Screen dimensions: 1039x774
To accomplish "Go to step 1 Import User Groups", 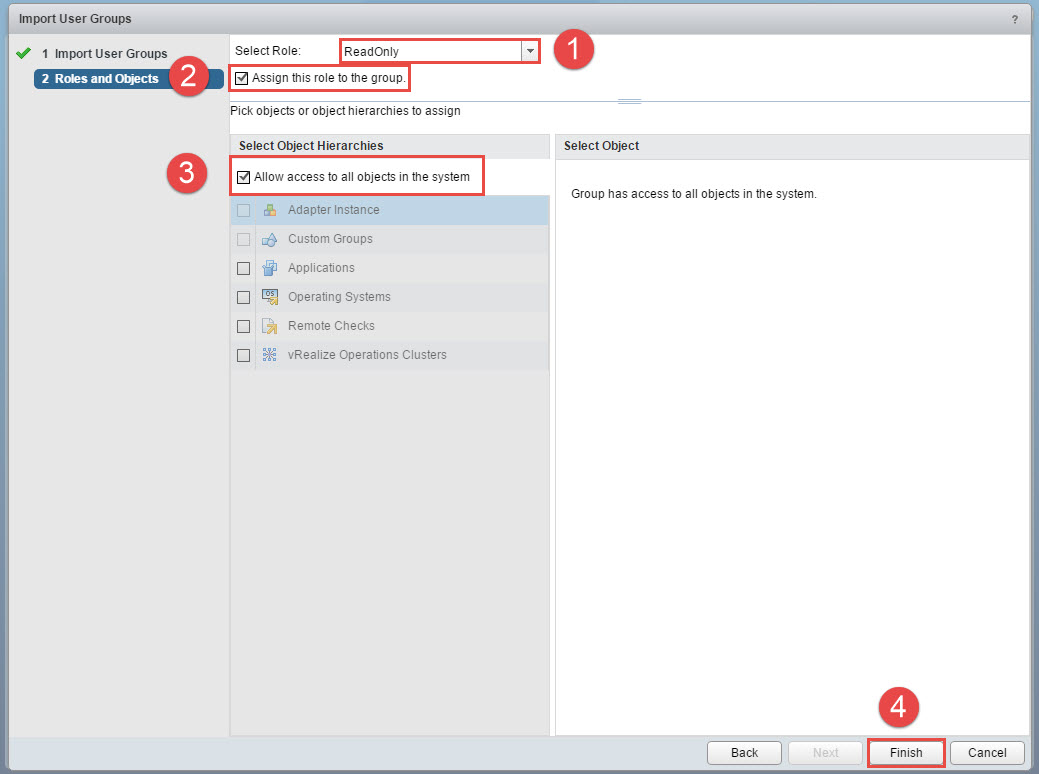I will pyautogui.click(x=110, y=54).
